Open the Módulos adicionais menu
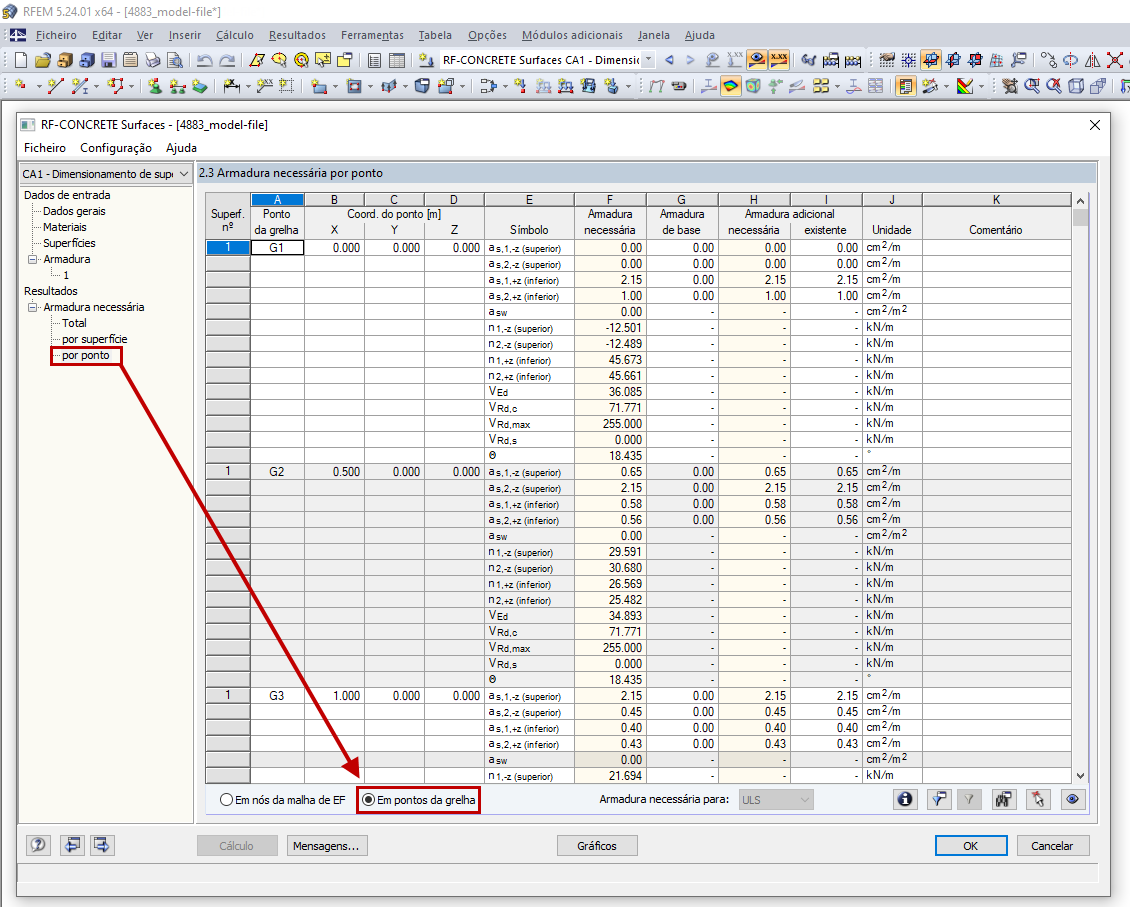Image resolution: width=1130 pixels, height=907 pixels. coord(572,35)
